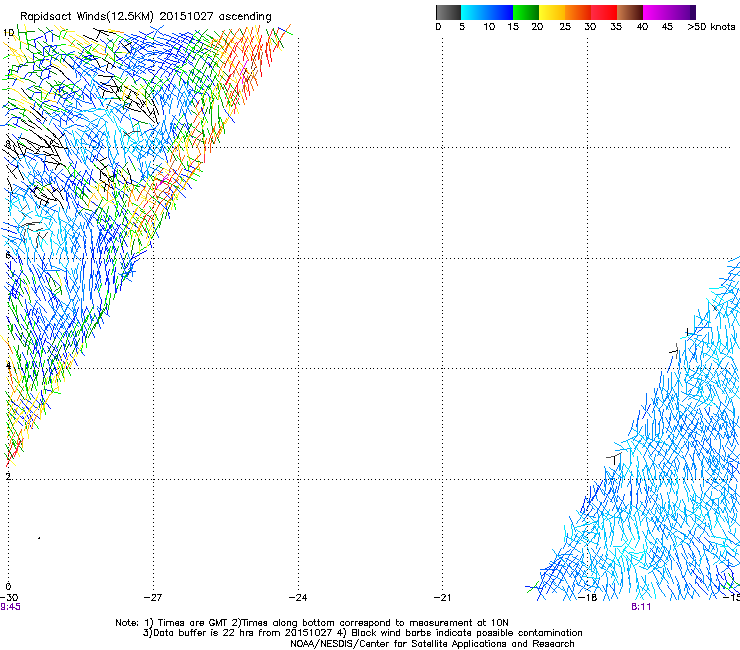This screenshot has width=740, height=650.
Task: Click the brown 35-40 knots color segment
Action: point(630,12)
